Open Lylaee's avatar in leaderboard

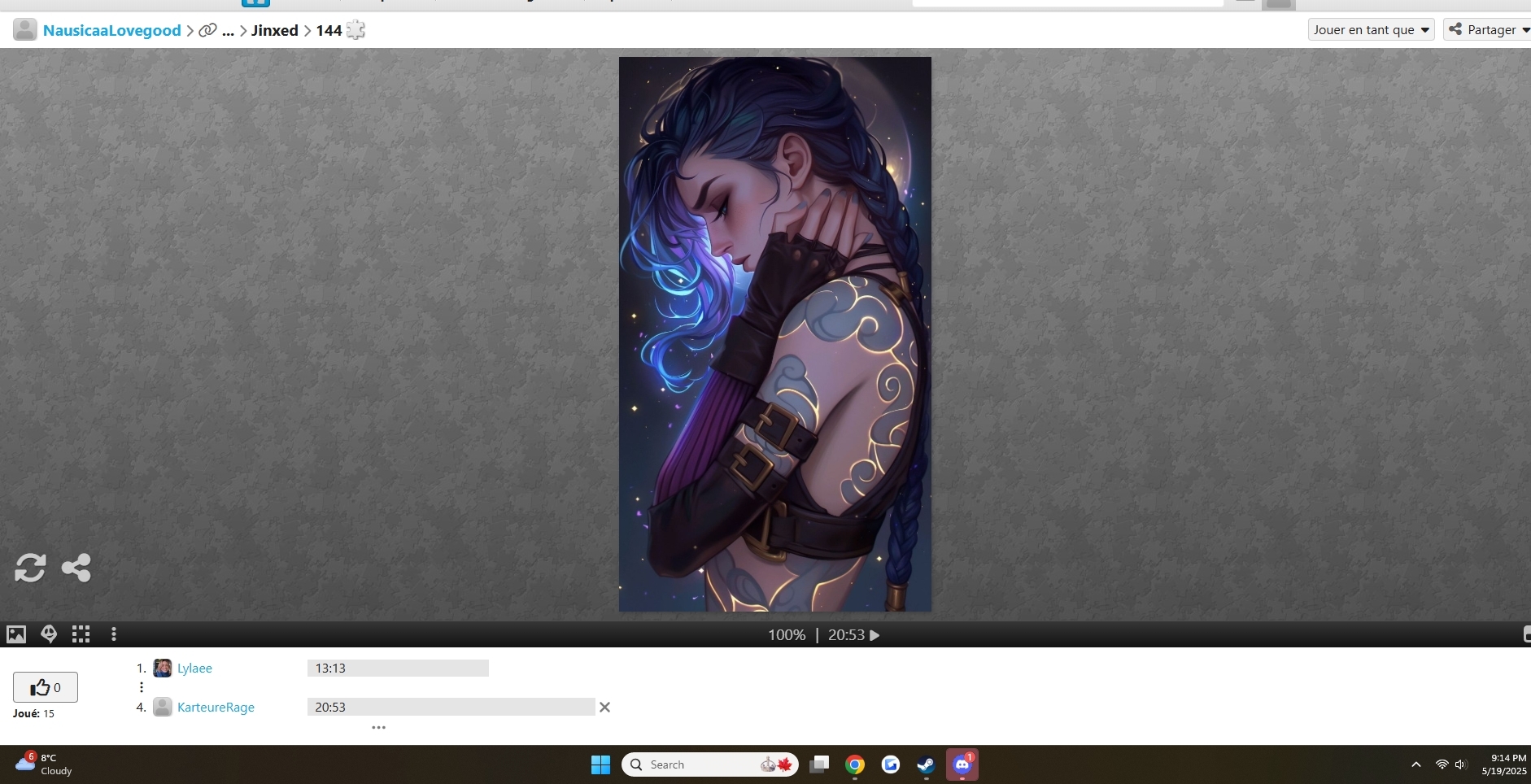coord(163,669)
